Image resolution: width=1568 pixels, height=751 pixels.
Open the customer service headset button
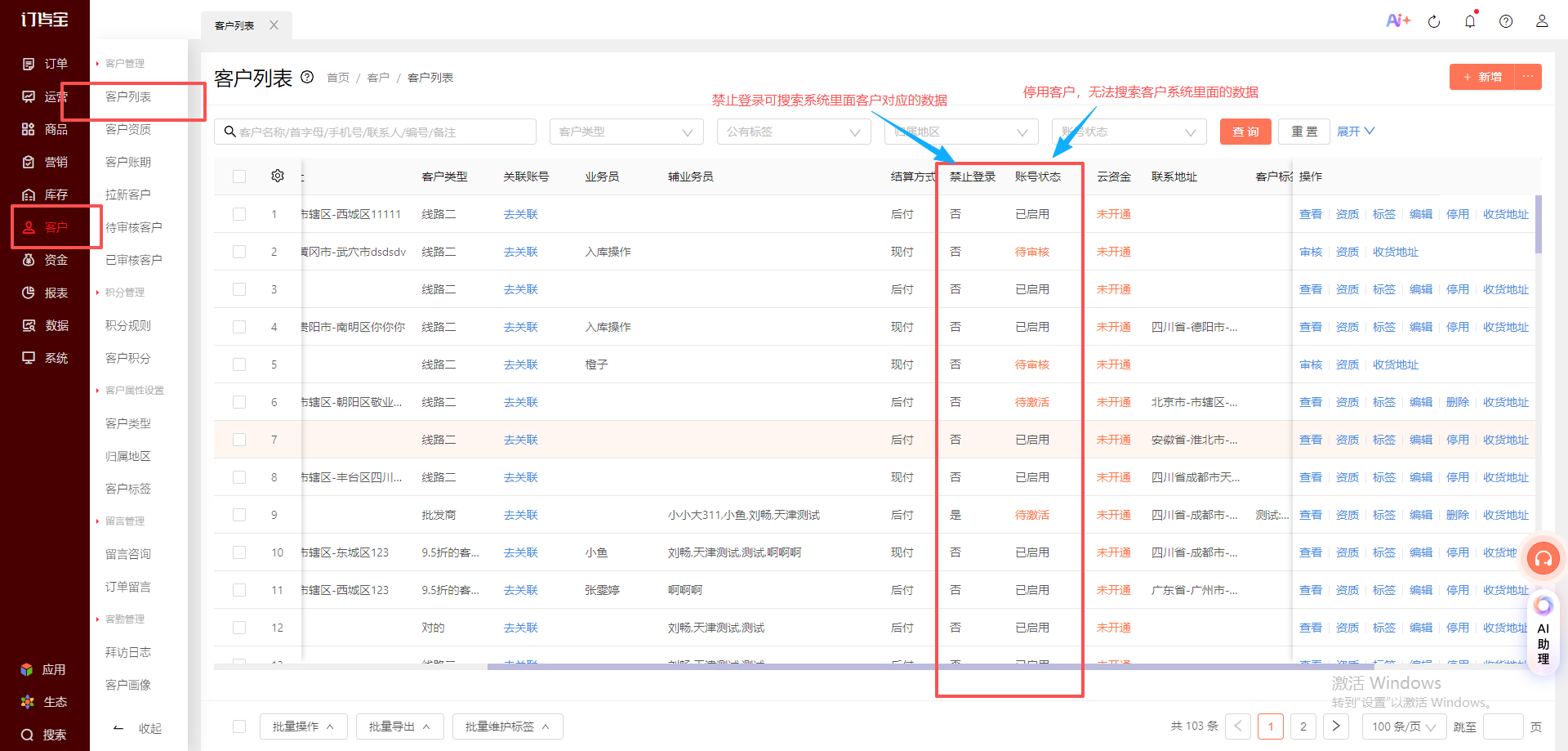pos(1543,559)
